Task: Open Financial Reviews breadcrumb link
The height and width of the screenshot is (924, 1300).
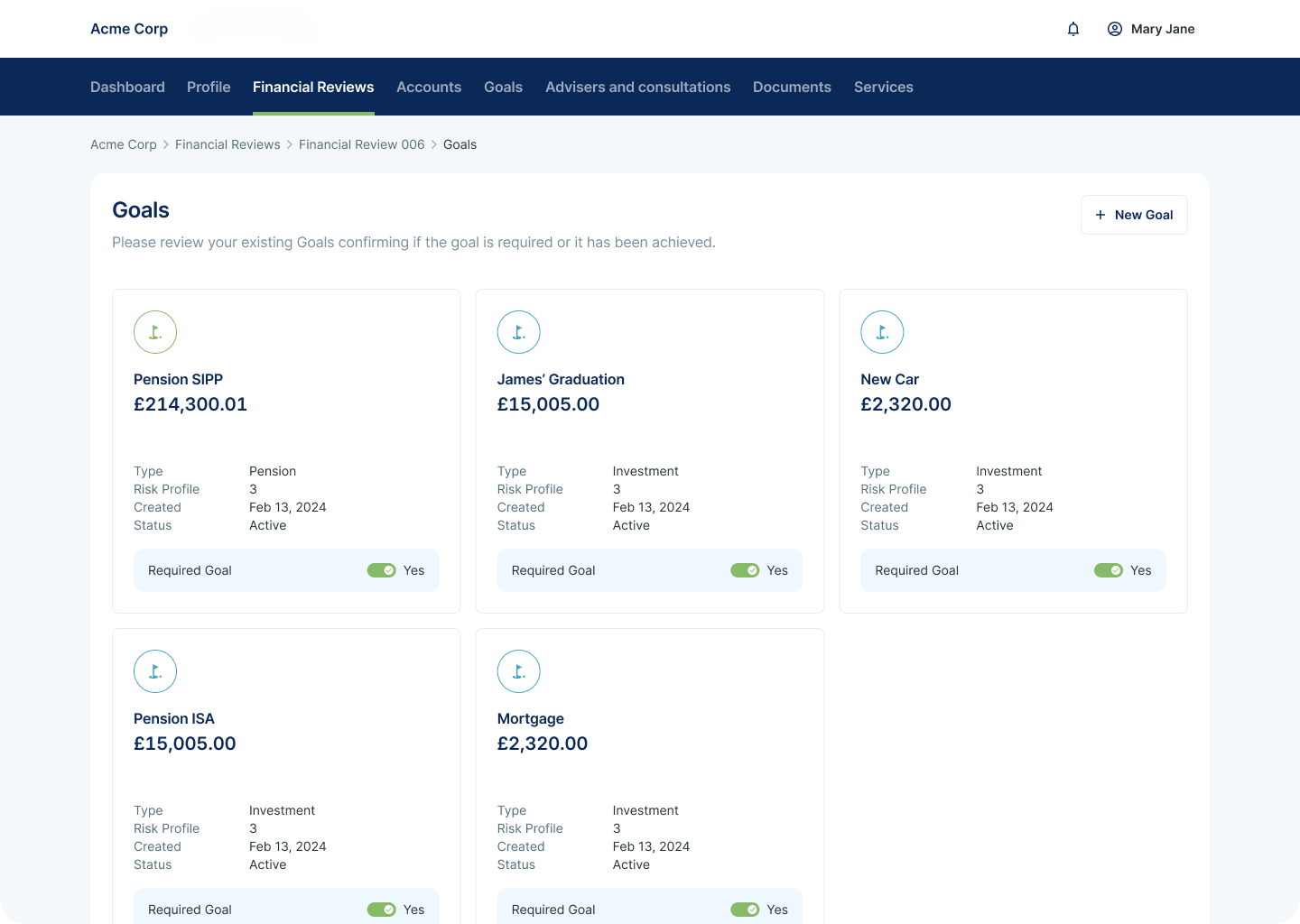Action: [227, 144]
